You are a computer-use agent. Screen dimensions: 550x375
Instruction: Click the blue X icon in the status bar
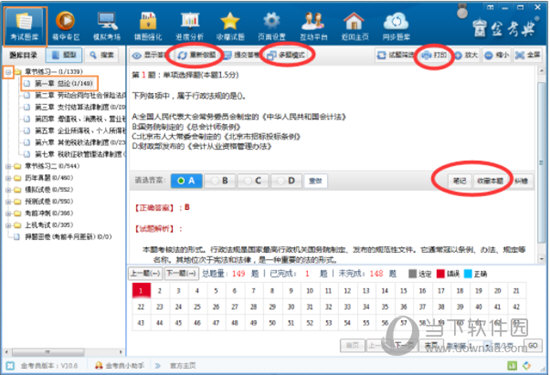point(10,366)
